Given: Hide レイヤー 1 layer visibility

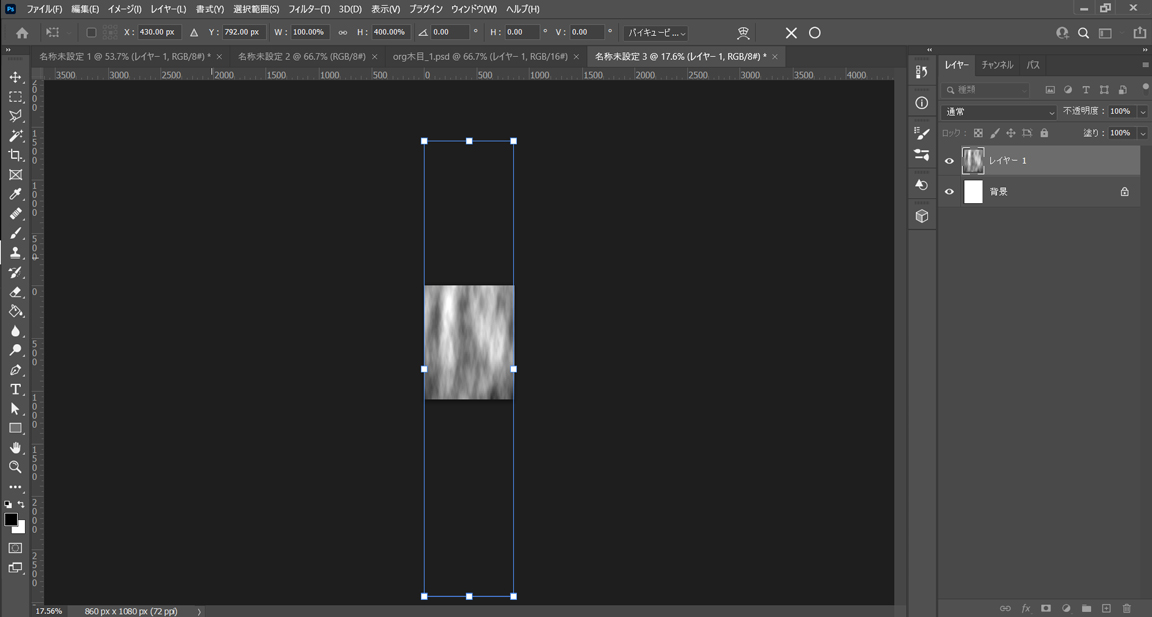Looking at the screenshot, I should [949, 161].
